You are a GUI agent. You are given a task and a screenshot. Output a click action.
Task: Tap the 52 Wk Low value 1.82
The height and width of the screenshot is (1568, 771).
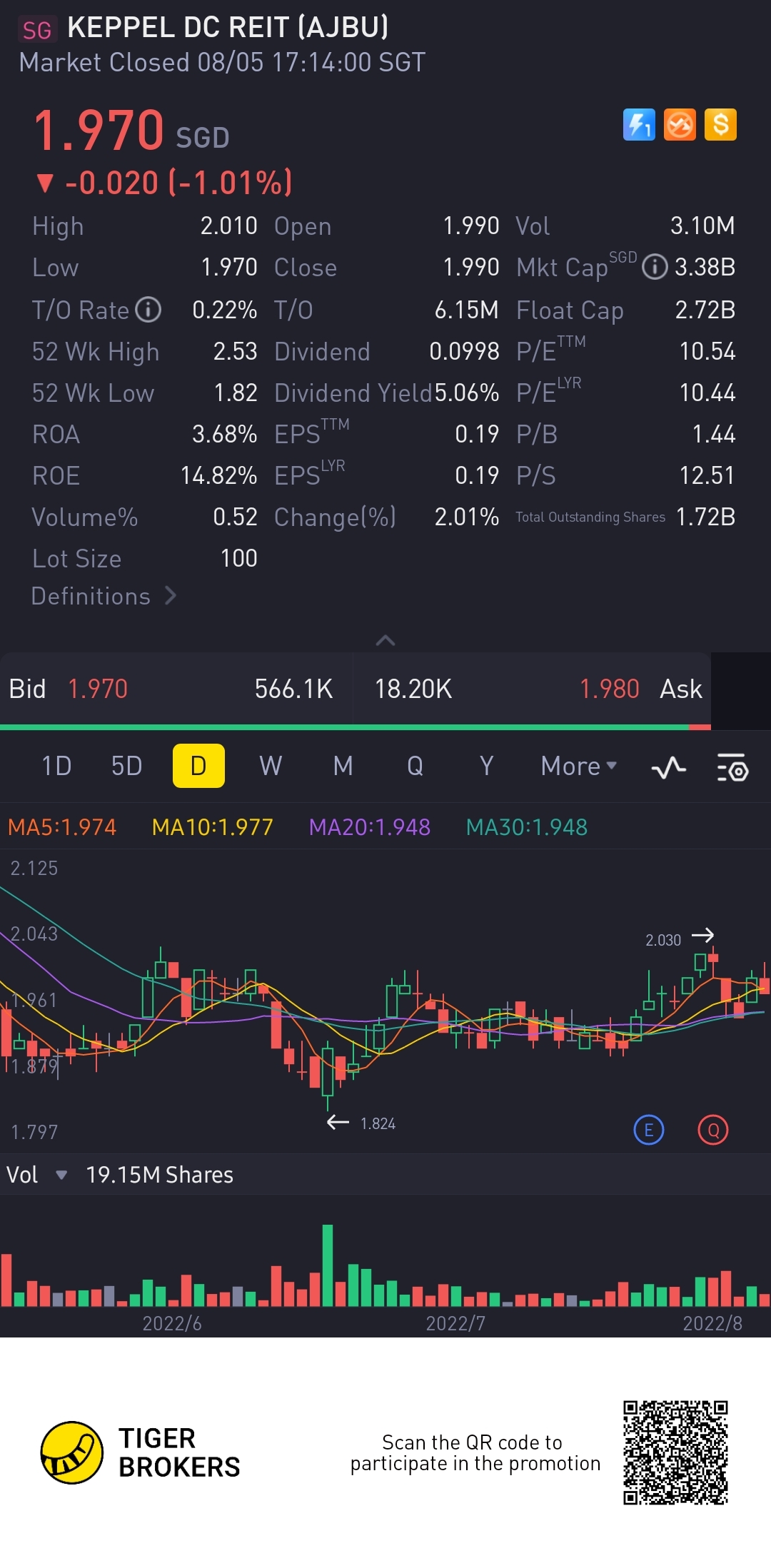tap(236, 393)
